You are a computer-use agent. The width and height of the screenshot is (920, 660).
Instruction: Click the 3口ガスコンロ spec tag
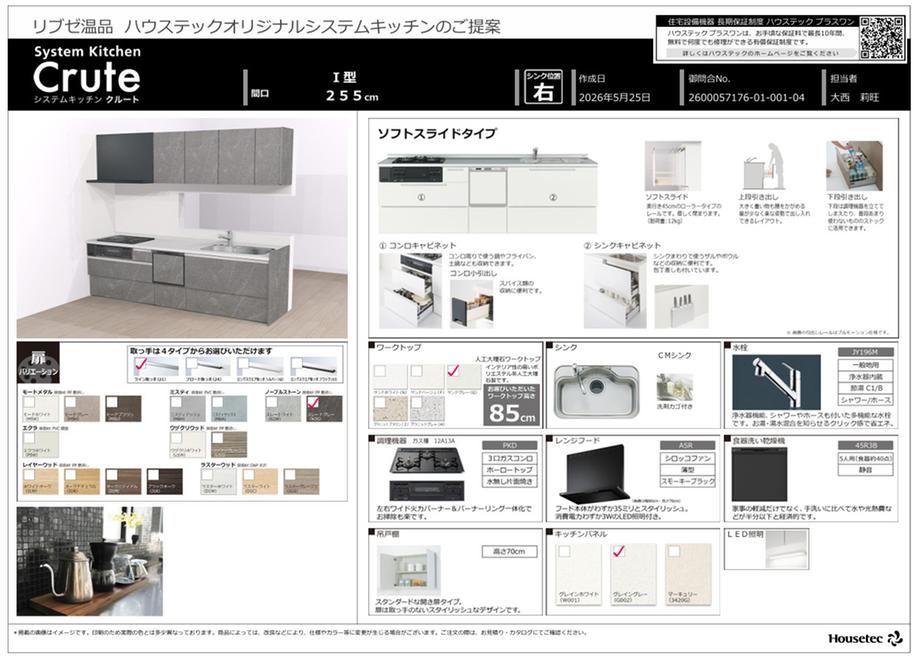509,458
